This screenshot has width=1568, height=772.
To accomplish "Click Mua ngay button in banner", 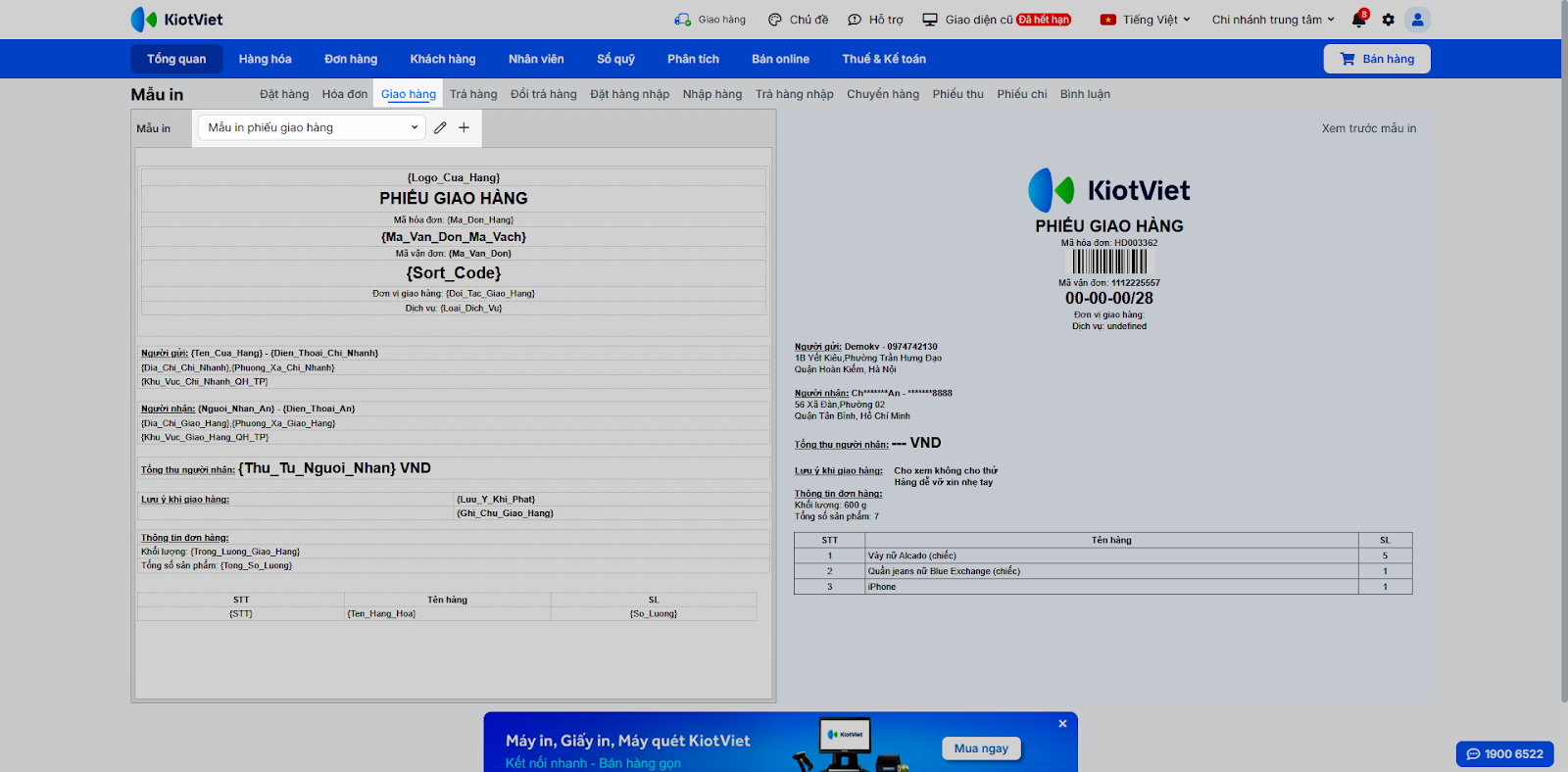I will pyautogui.click(x=981, y=748).
